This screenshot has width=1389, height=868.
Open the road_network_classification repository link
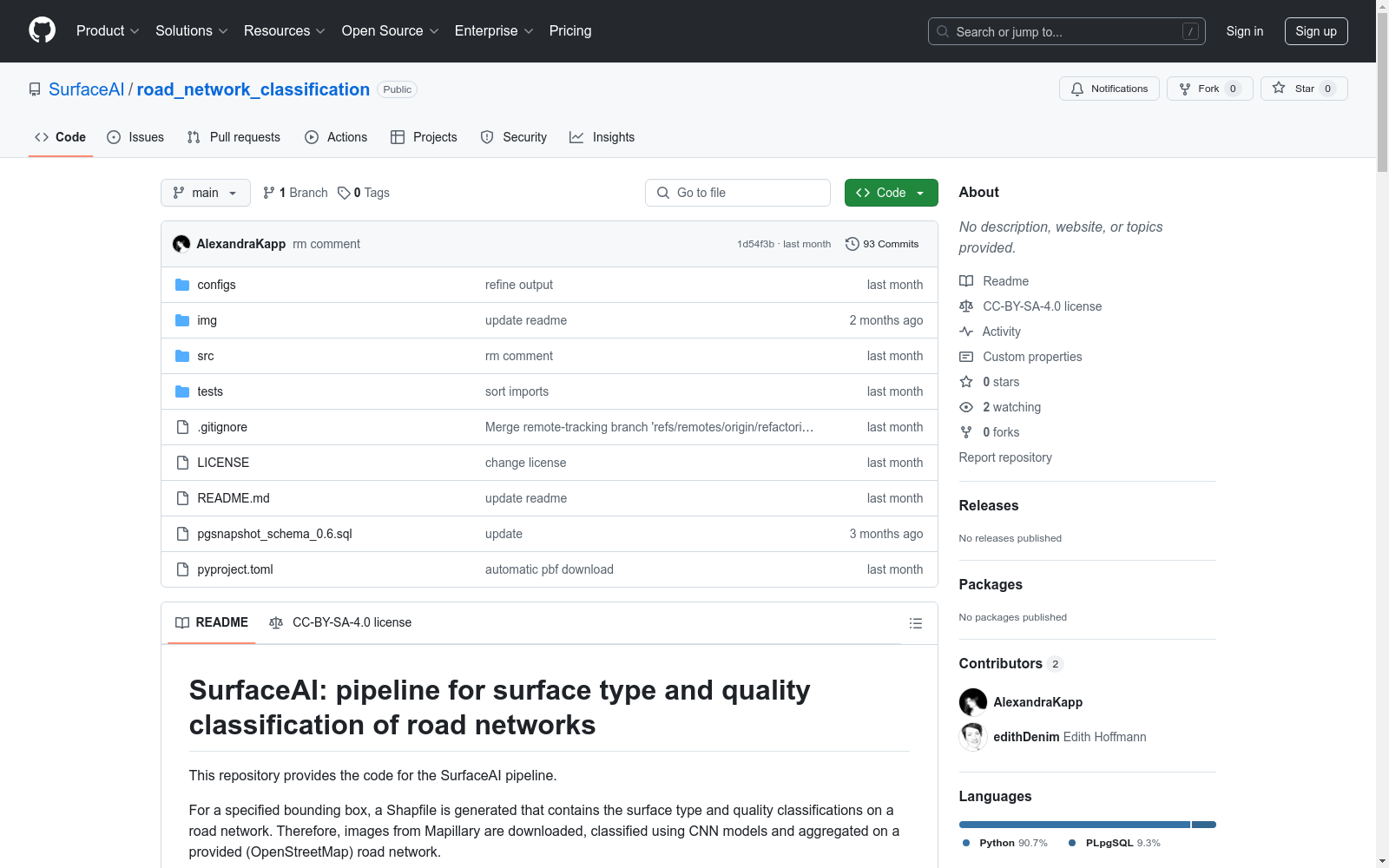tap(253, 89)
